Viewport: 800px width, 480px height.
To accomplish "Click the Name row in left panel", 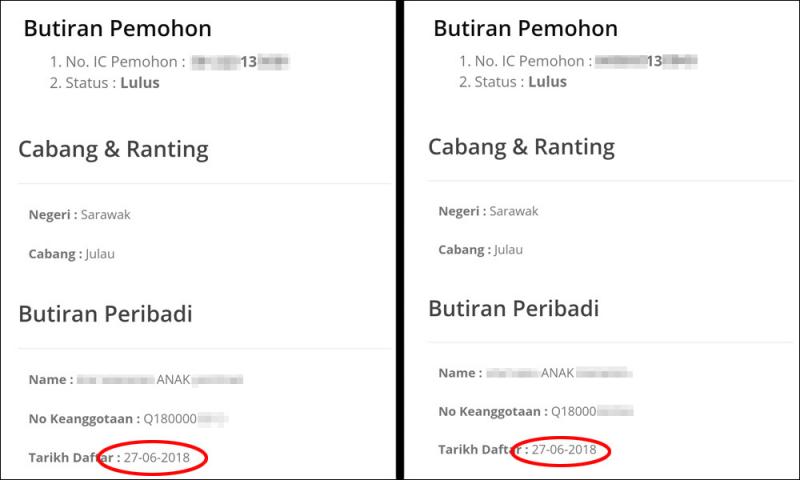I will (137, 380).
